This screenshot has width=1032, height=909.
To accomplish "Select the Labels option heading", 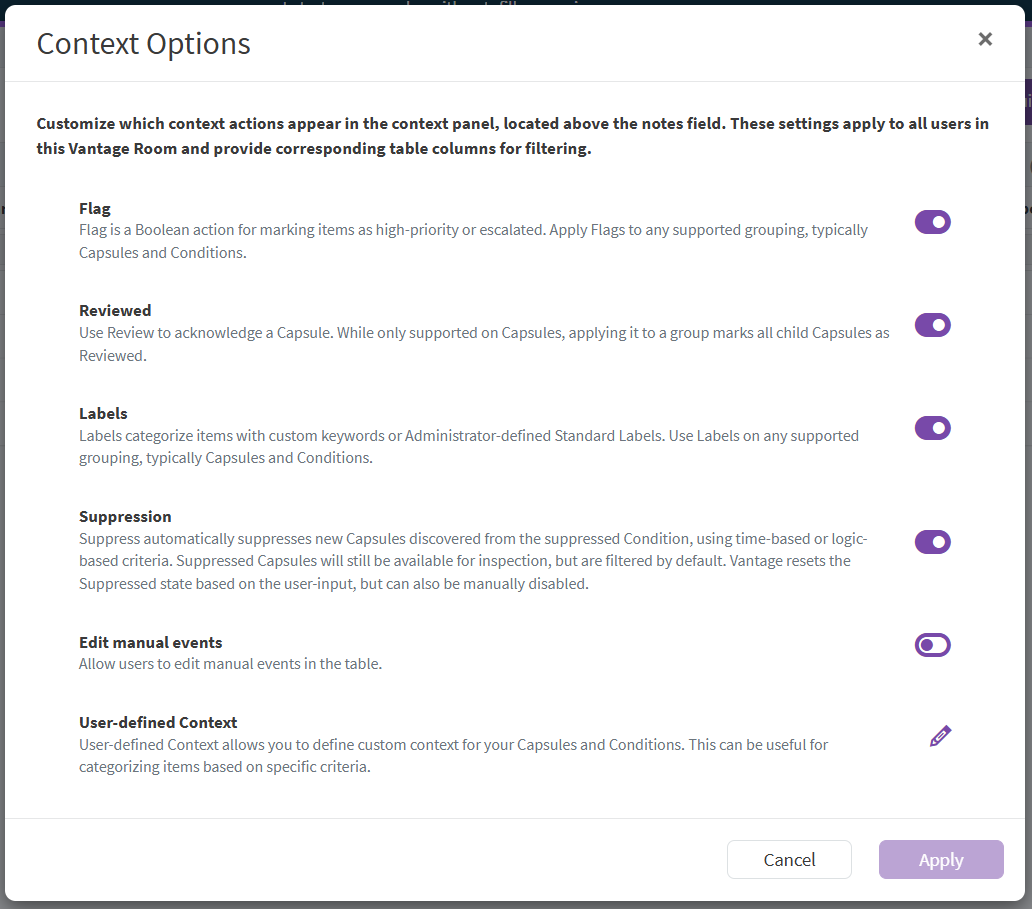I will pos(103,413).
